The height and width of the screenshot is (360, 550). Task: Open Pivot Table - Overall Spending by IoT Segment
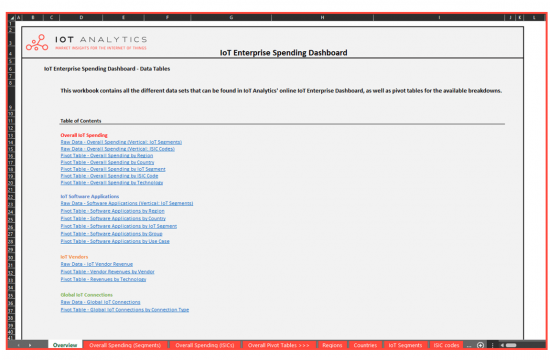(x=113, y=169)
